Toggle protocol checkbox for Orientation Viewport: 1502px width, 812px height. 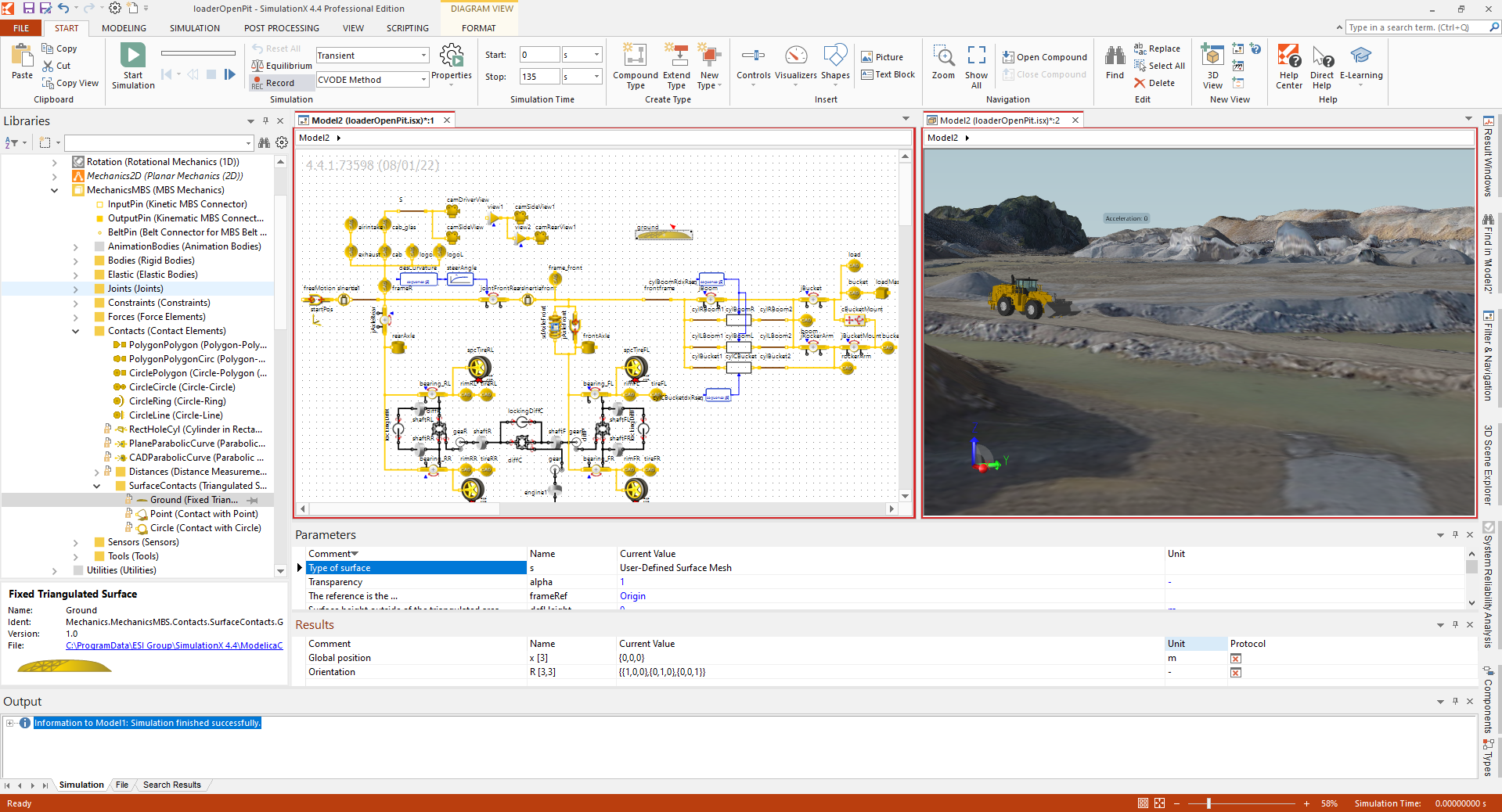(1236, 673)
